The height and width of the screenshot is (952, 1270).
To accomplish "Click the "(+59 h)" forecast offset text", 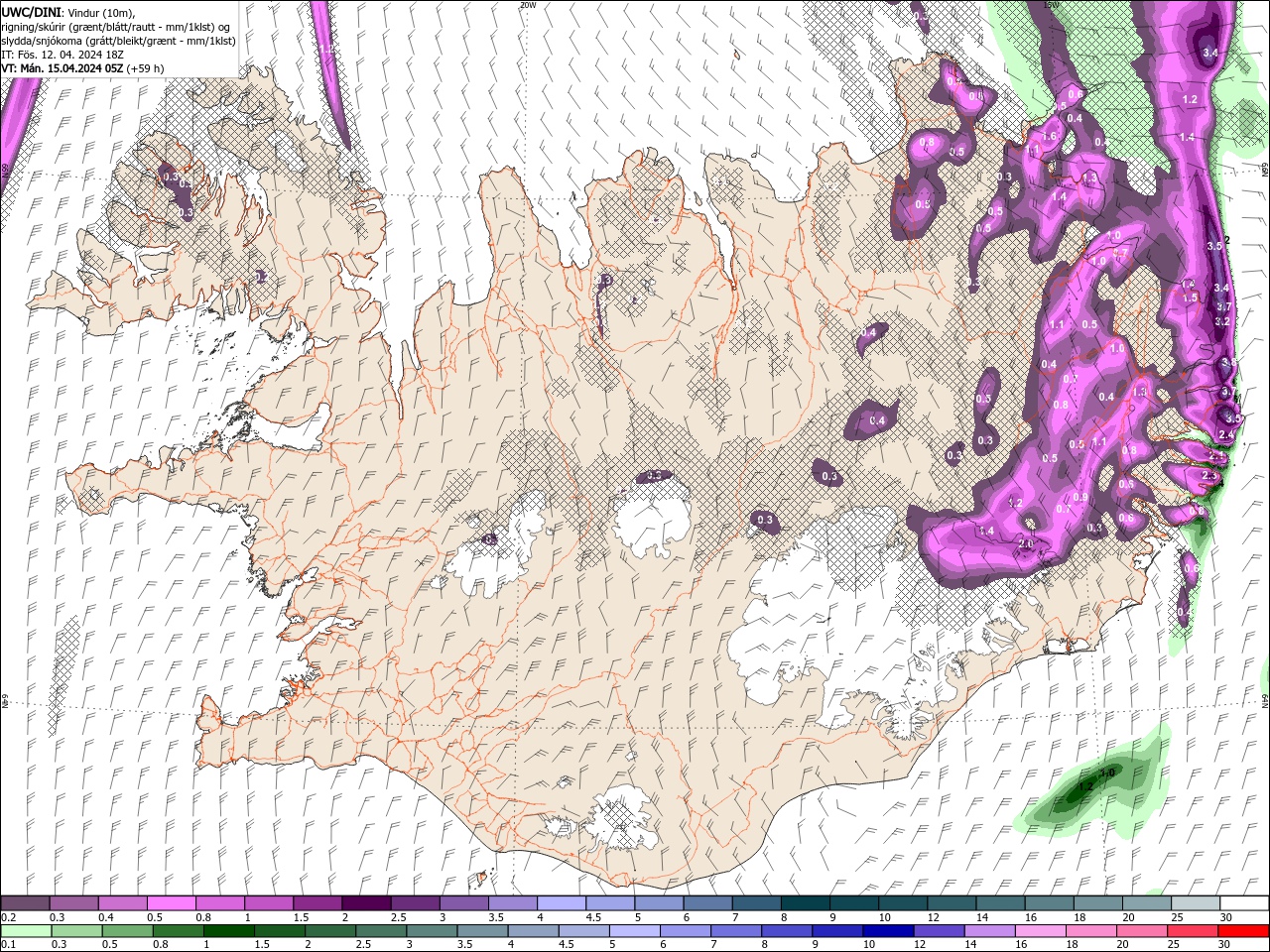I will click(x=143, y=68).
